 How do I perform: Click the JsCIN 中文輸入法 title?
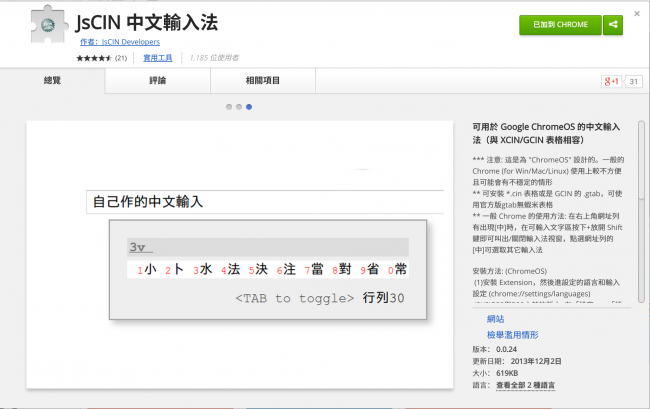click(x=146, y=22)
